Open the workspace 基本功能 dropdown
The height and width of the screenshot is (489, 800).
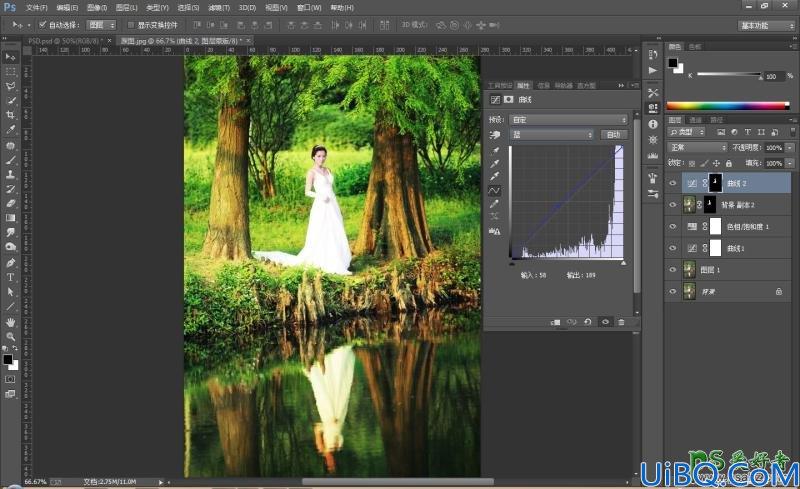tap(766, 25)
